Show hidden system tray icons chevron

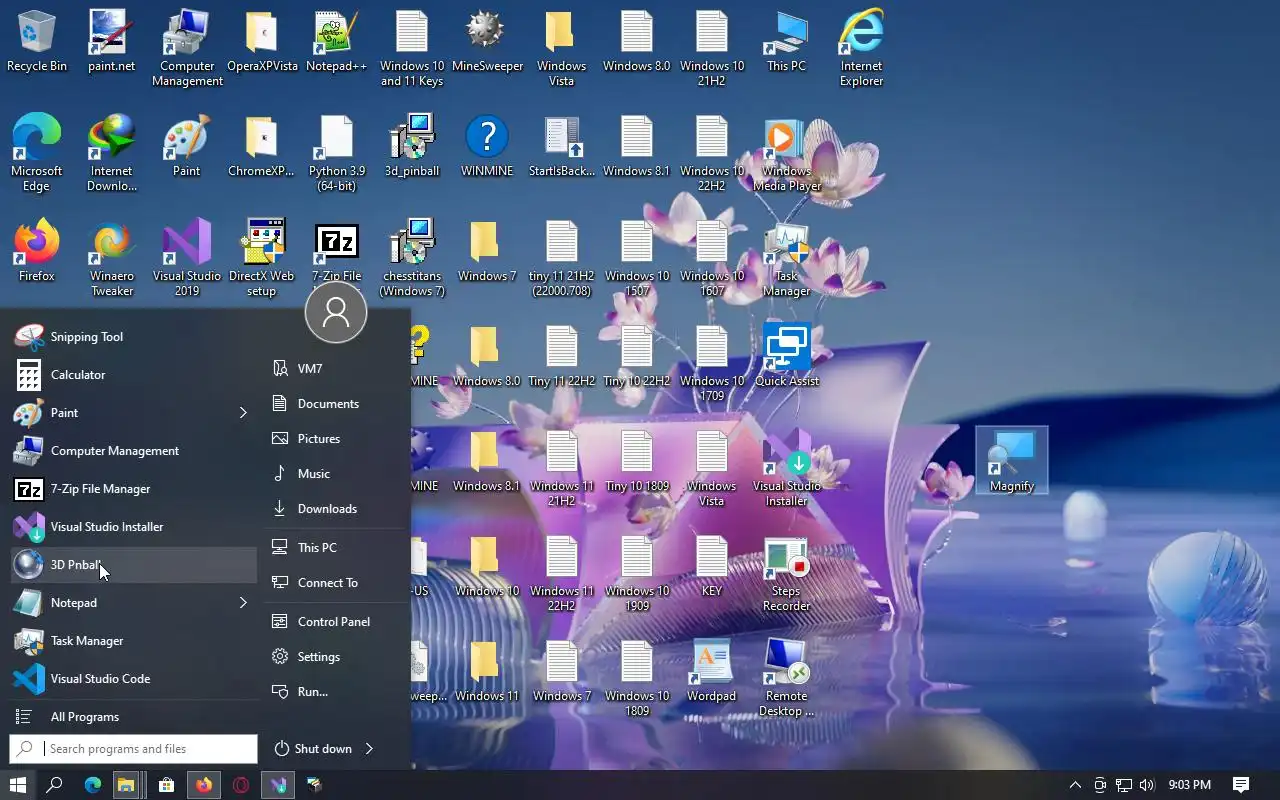(1075, 785)
